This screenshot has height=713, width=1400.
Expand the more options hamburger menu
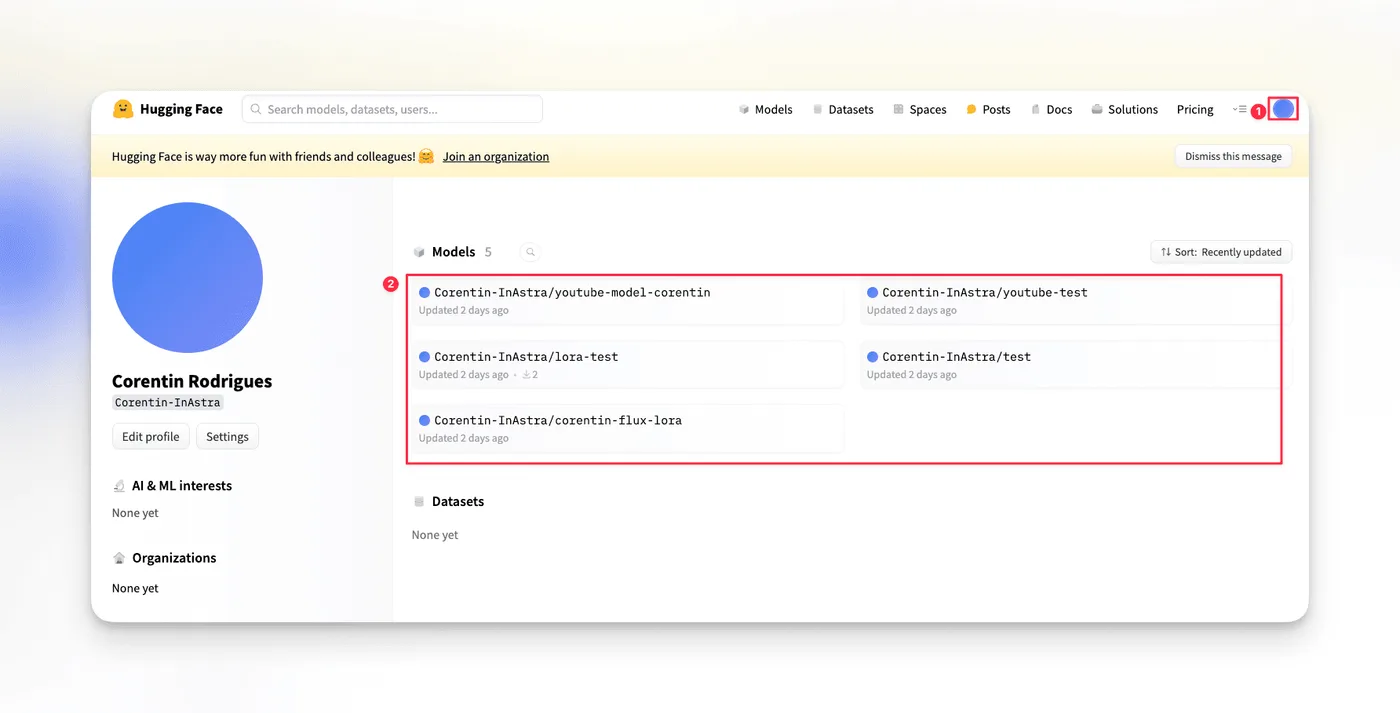click(x=1240, y=109)
